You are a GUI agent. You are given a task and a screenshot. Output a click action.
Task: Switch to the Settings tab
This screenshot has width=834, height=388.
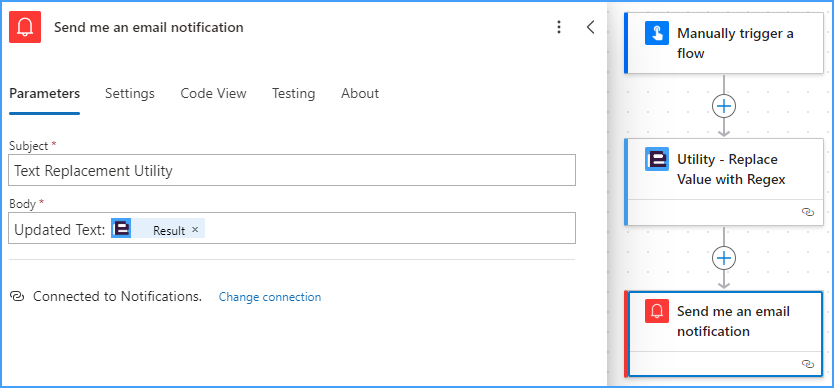tap(129, 94)
